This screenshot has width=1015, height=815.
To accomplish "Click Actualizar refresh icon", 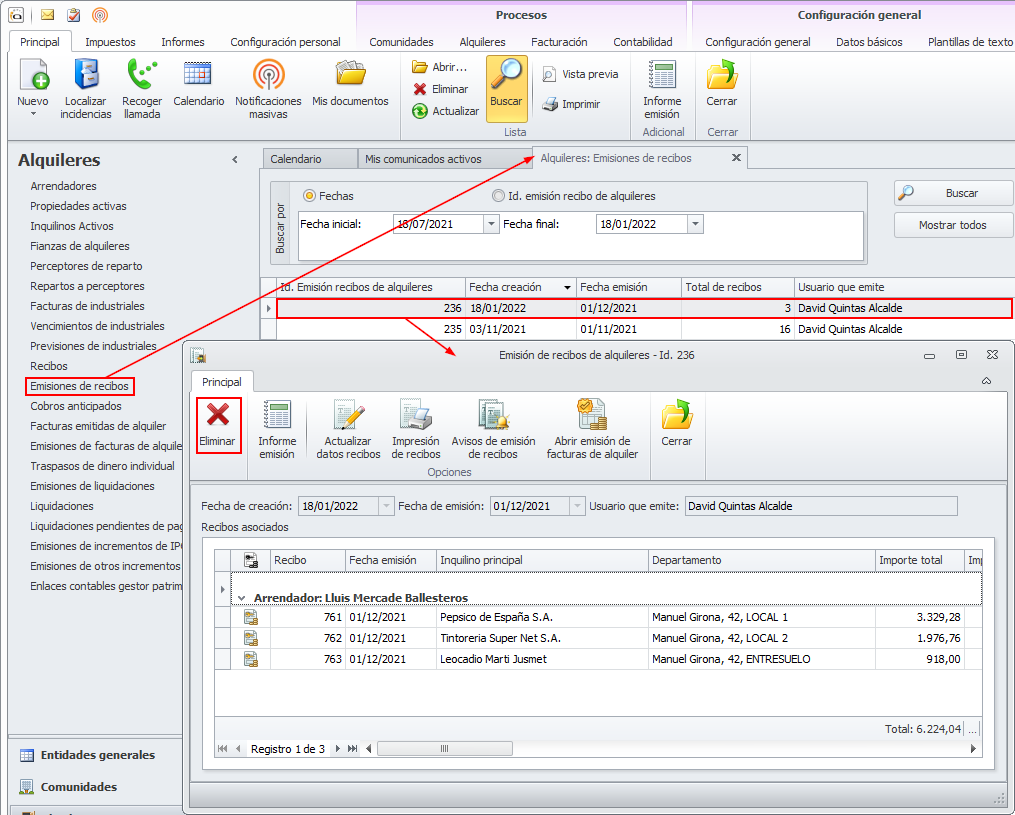I will (x=420, y=111).
